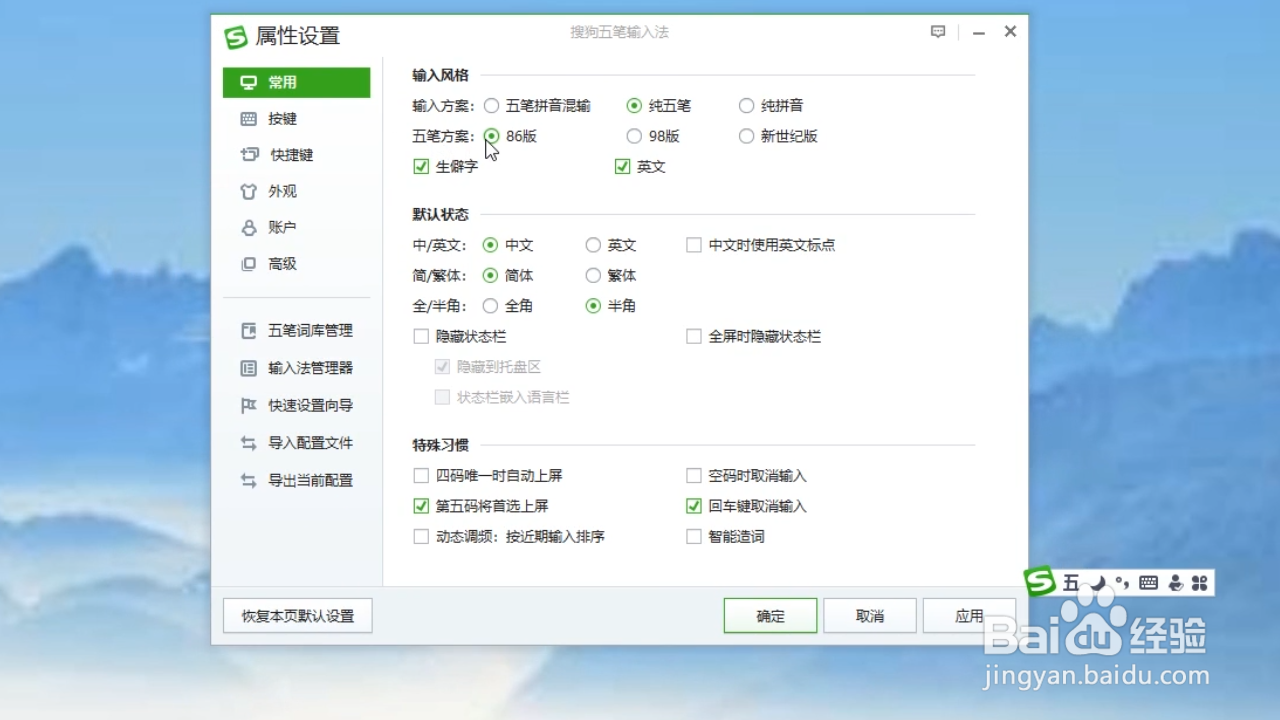This screenshot has height=720, width=1280.
Task: Toggle the 五 input mode on the IME status bar
Action: [x=1071, y=583]
